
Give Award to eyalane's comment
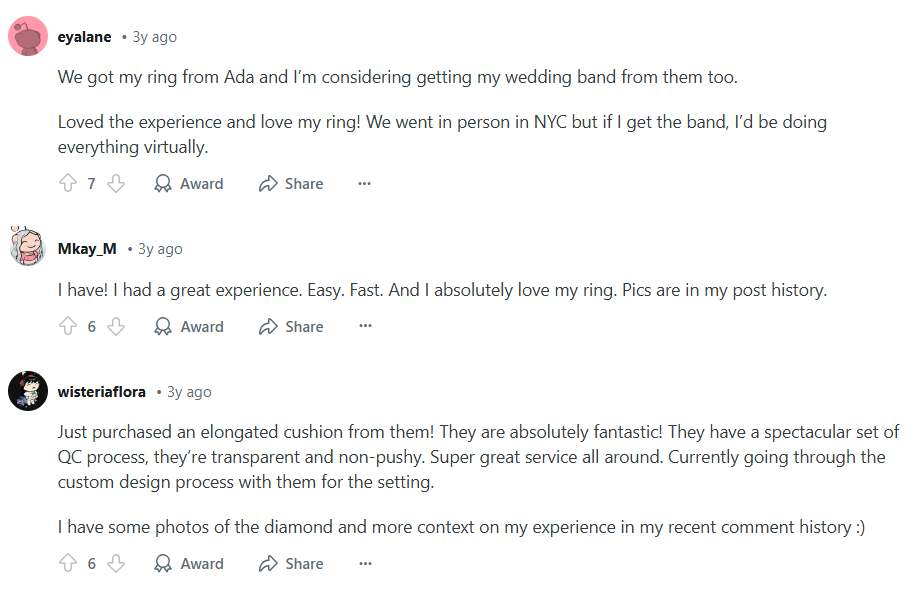[x=189, y=184]
